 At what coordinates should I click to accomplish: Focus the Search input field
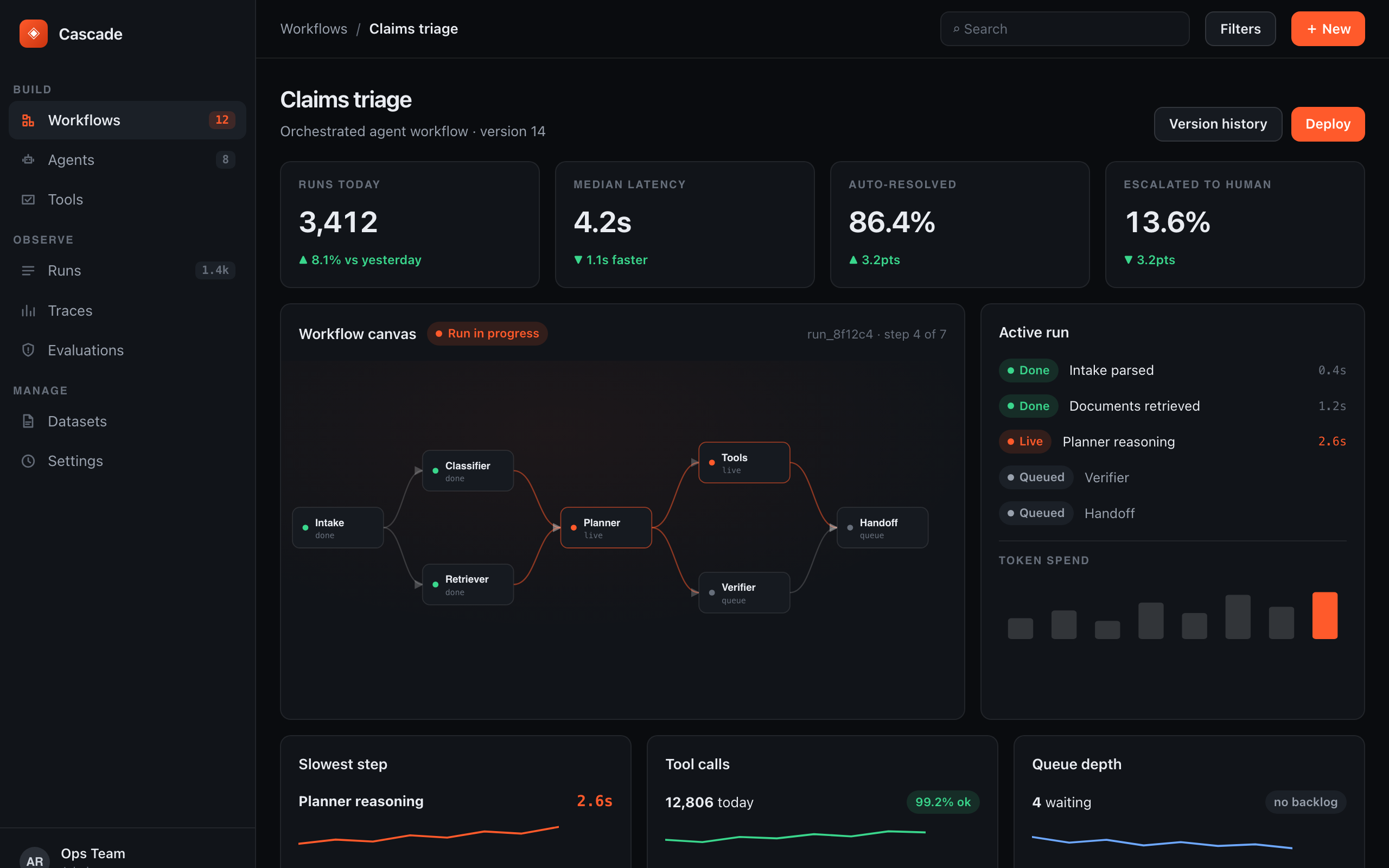[x=1065, y=29]
